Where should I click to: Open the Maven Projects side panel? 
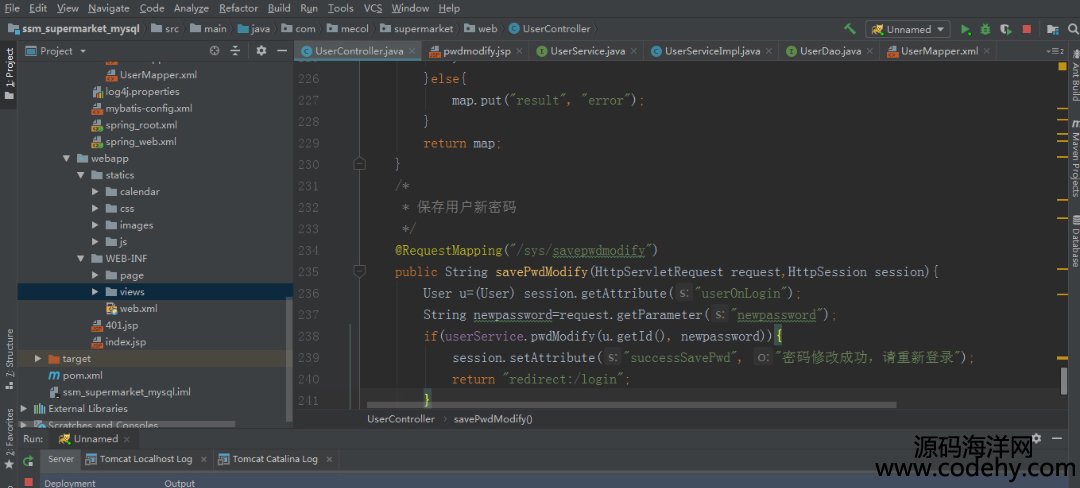(x=1074, y=157)
